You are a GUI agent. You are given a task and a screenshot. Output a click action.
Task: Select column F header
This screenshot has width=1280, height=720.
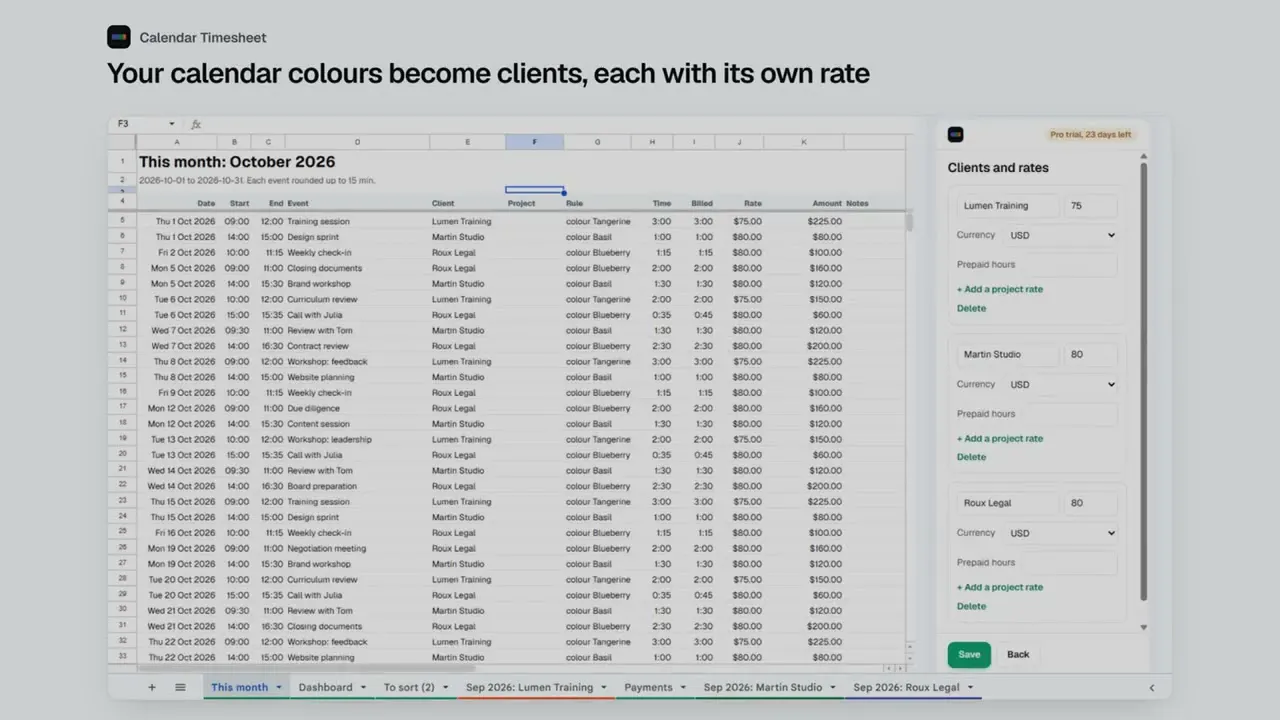click(534, 142)
